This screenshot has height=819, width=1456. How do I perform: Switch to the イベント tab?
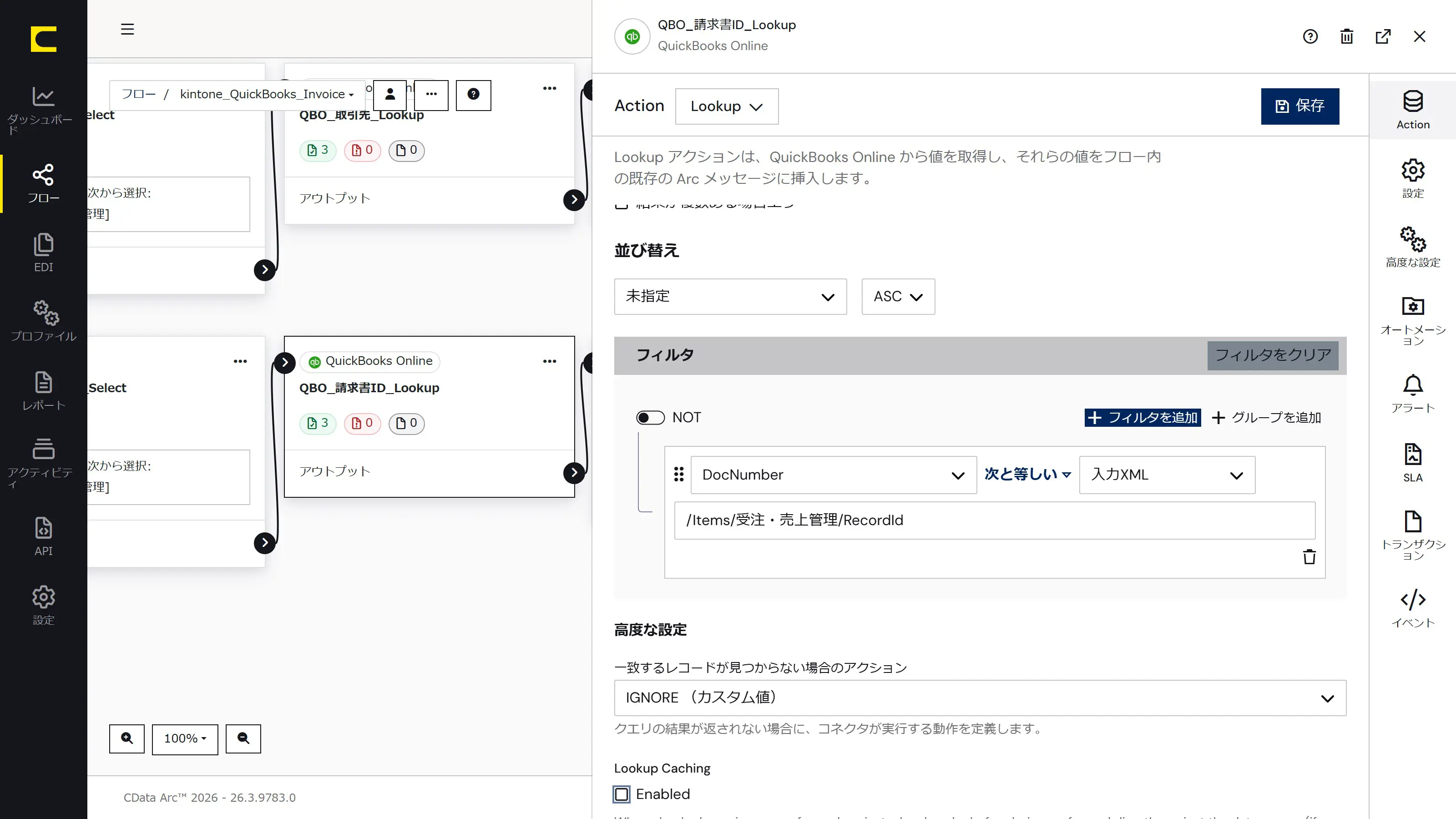(1412, 608)
